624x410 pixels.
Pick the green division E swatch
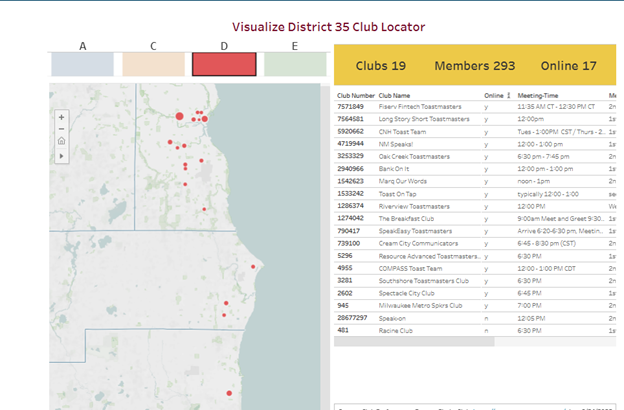click(x=295, y=63)
